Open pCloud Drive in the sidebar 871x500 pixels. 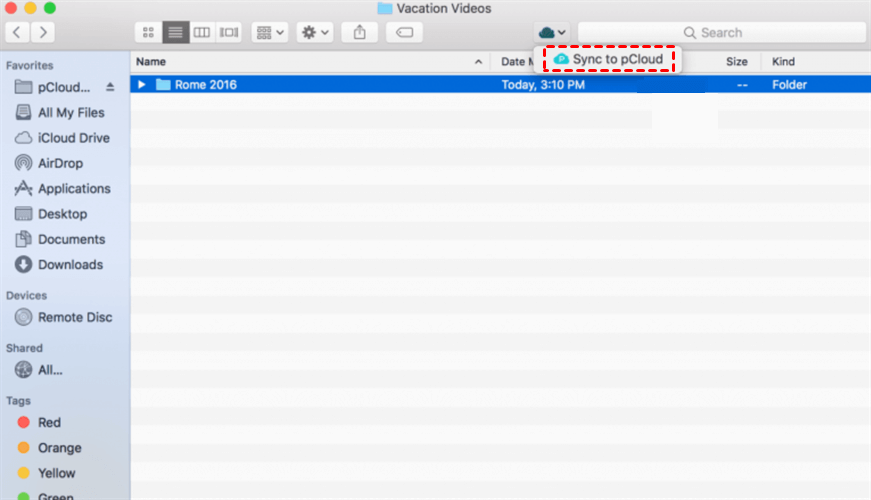pos(53,87)
